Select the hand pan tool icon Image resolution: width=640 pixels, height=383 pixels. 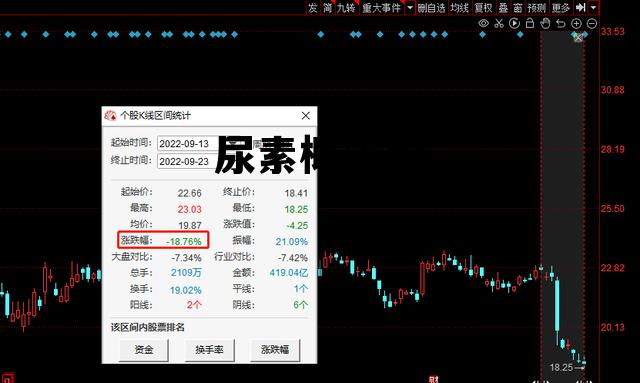click(x=545, y=23)
